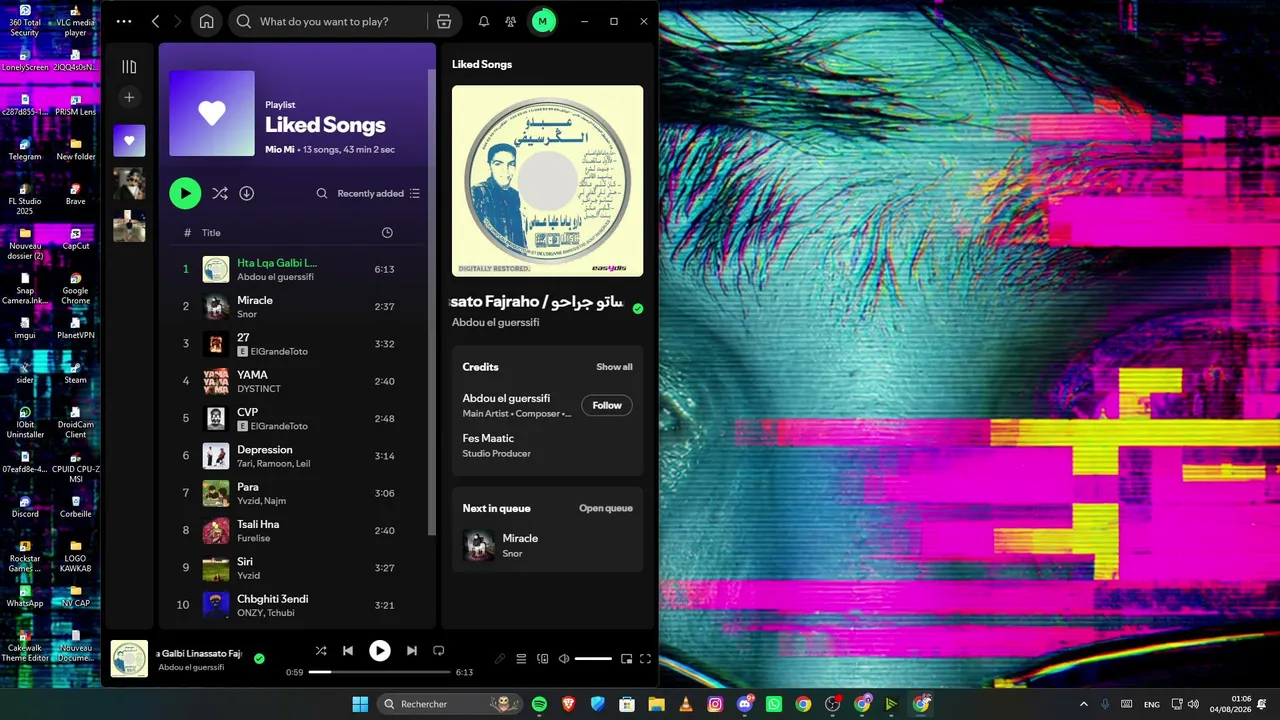Screen dimensions: 1280x720
Task: Create a playlist with the plus button
Action: (x=129, y=97)
